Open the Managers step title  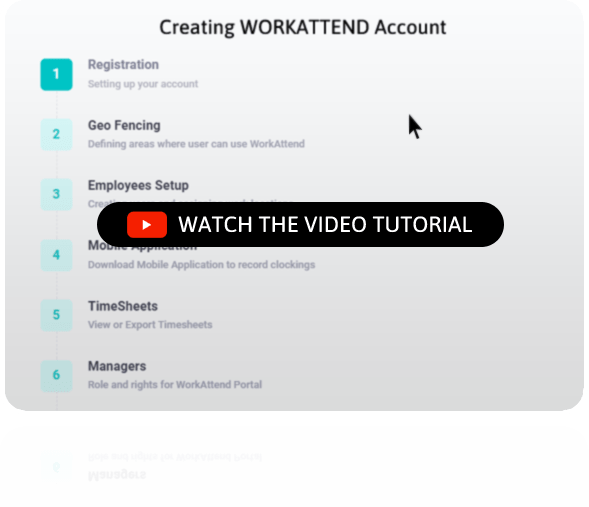click(x=117, y=366)
